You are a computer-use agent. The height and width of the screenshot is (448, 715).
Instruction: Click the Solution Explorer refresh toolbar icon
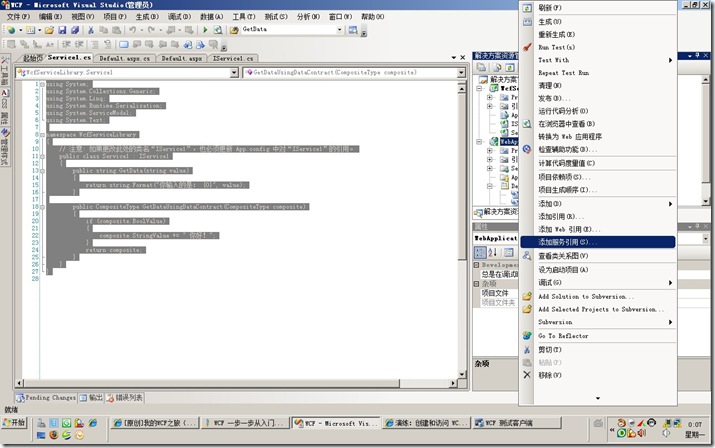[x=510, y=68]
